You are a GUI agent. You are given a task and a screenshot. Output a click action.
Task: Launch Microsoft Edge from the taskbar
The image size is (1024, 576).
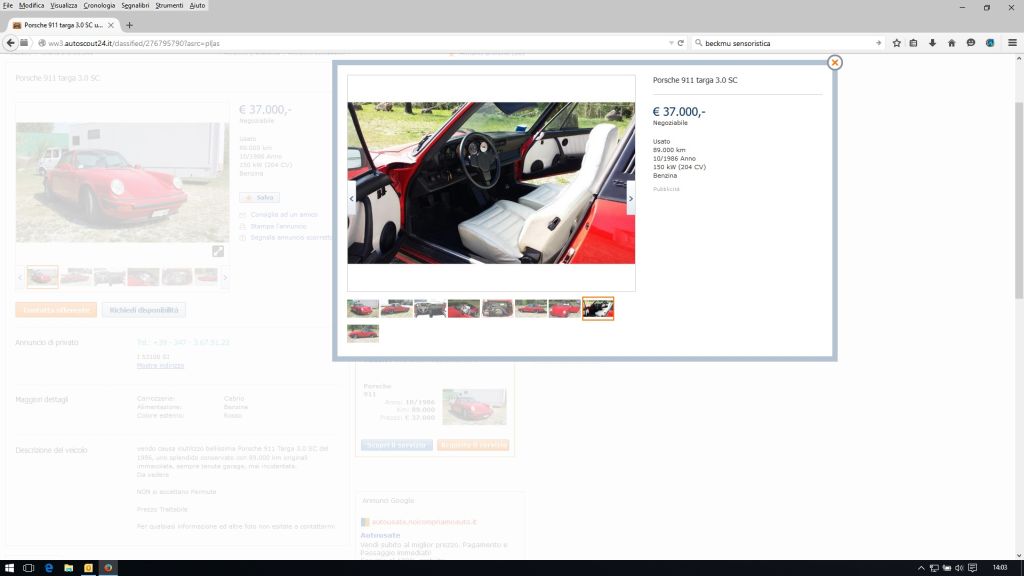tap(49, 568)
